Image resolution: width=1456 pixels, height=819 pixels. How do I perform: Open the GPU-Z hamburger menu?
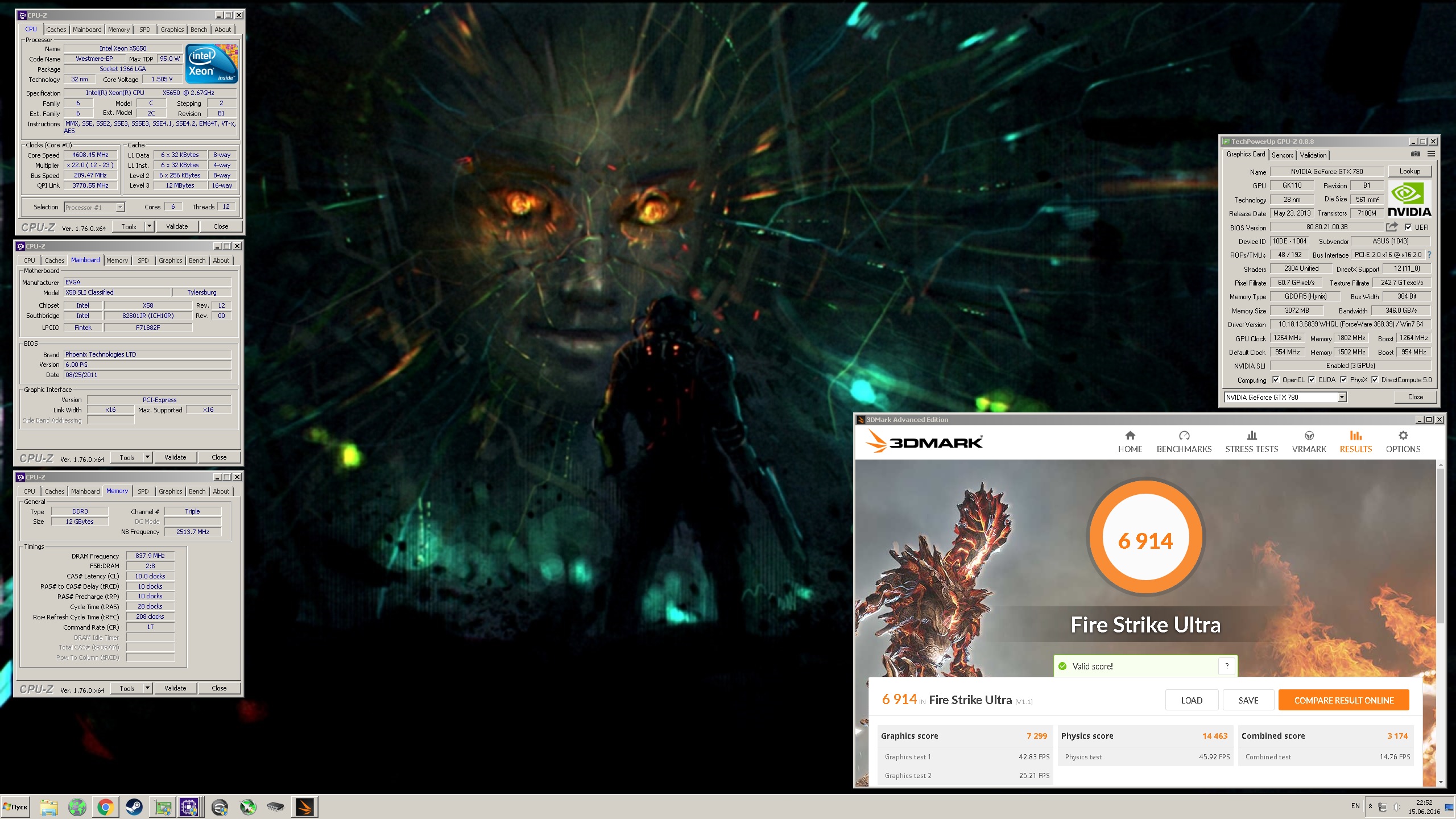pyautogui.click(x=1432, y=154)
